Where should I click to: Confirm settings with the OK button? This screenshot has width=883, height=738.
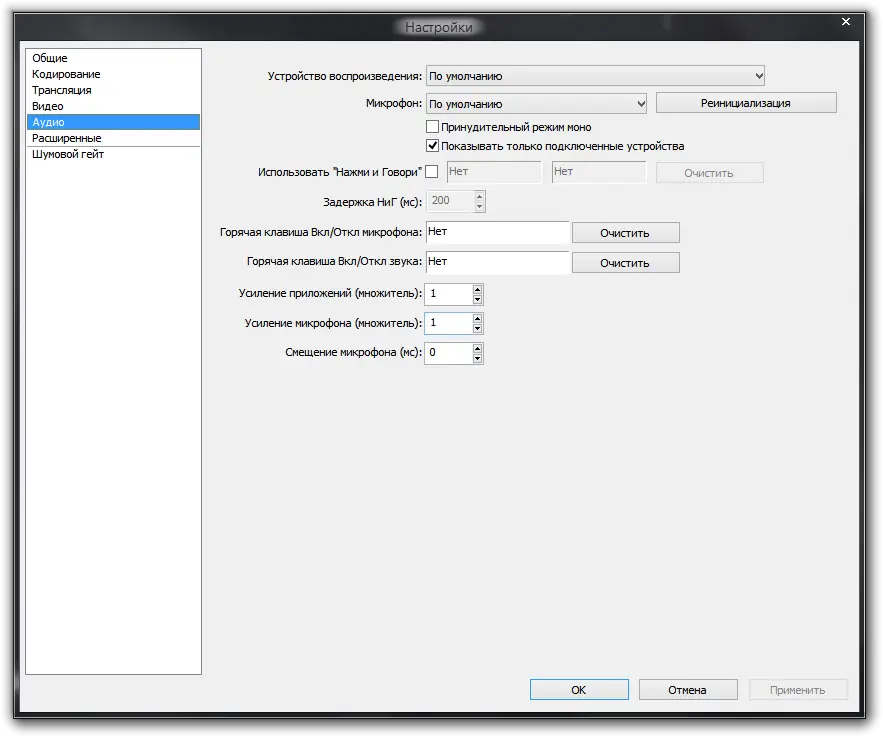click(579, 690)
